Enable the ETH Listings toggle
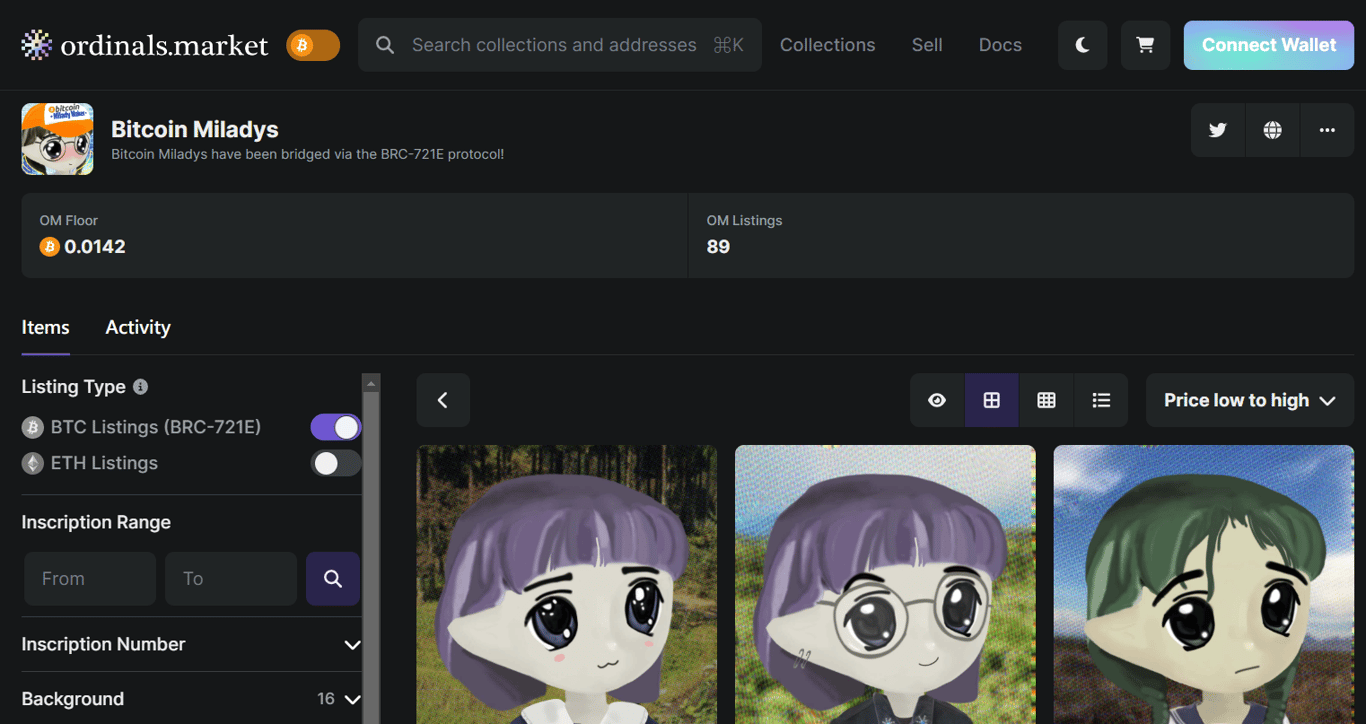1366x724 pixels. coord(335,463)
